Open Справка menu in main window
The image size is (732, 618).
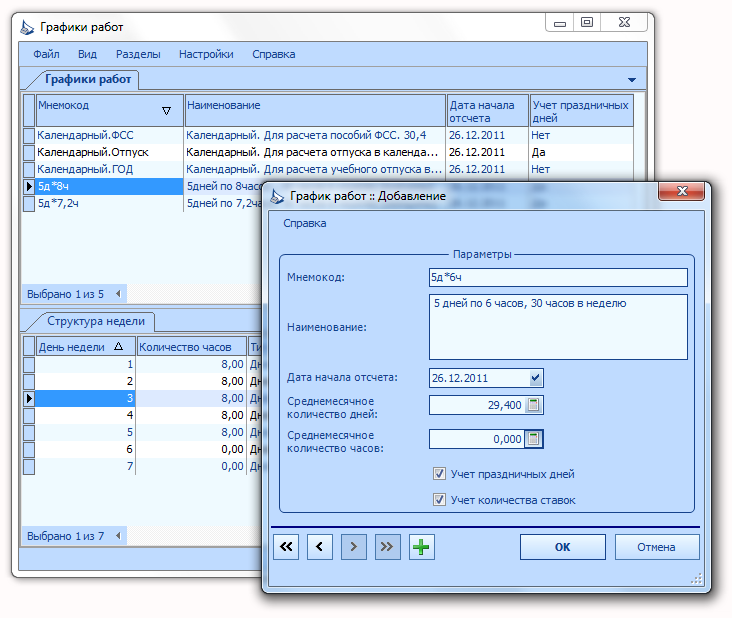tap(274, 54)
